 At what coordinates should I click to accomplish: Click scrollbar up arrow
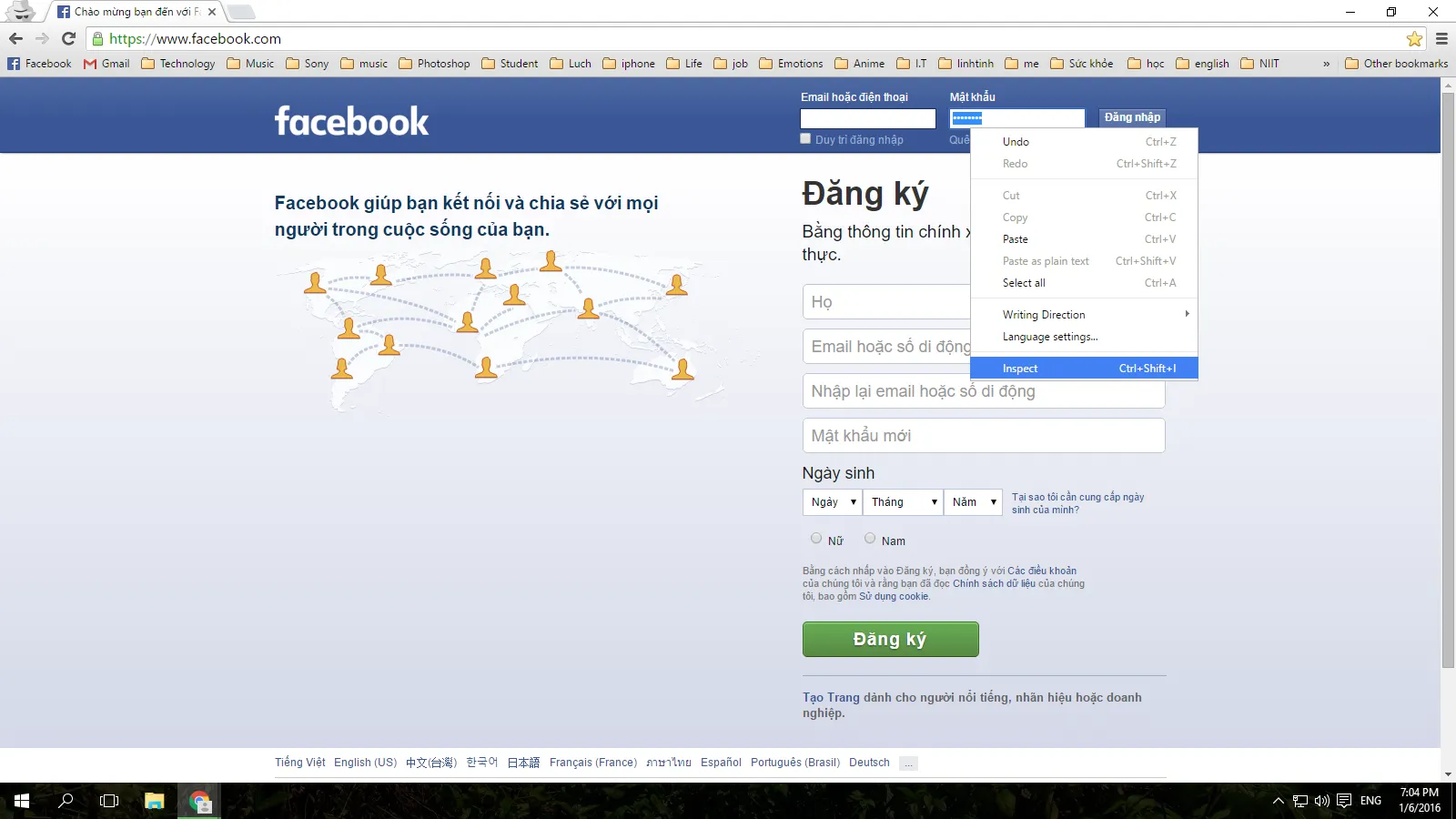point(1448,85)
